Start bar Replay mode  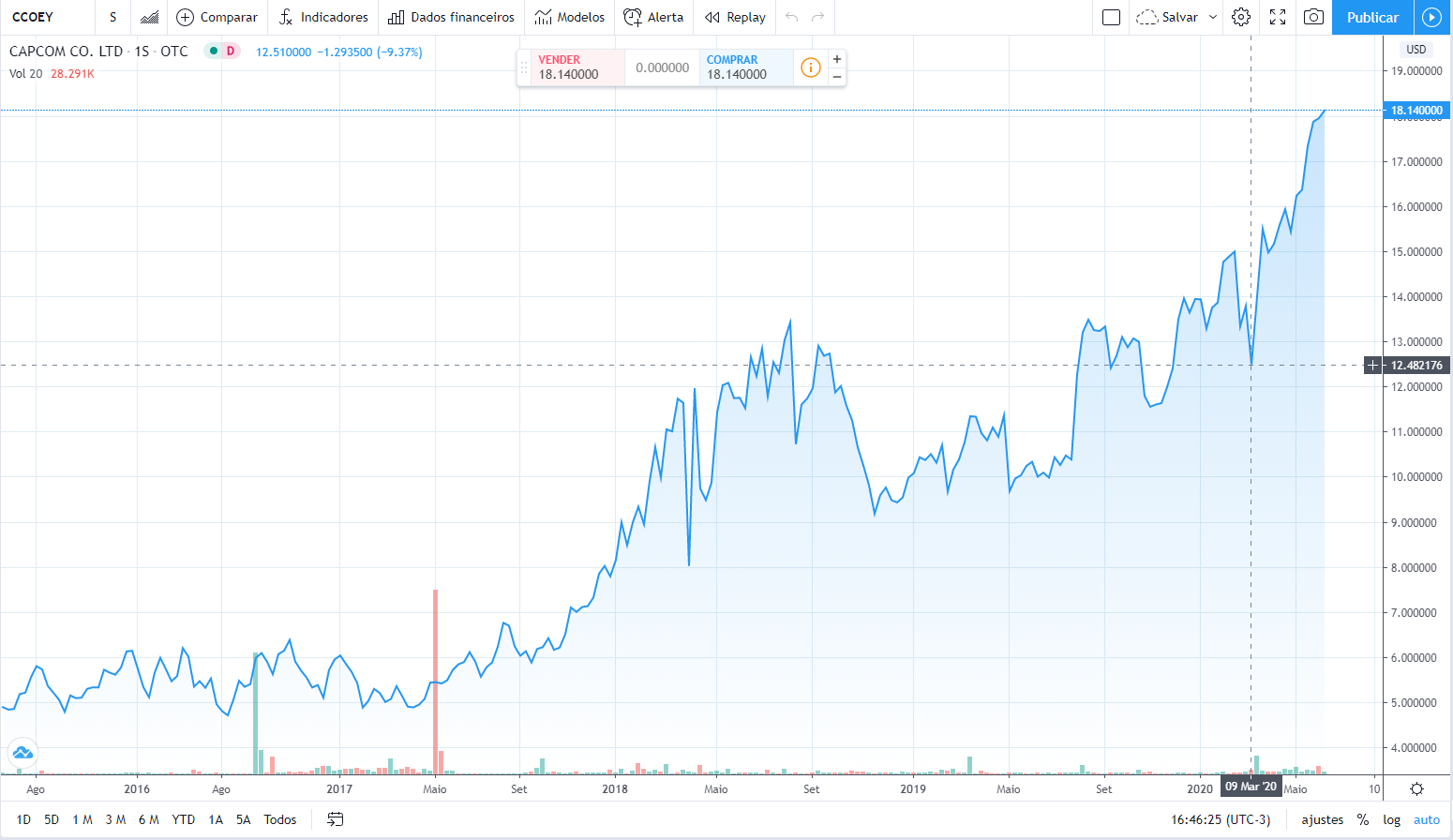pos(735,17)
